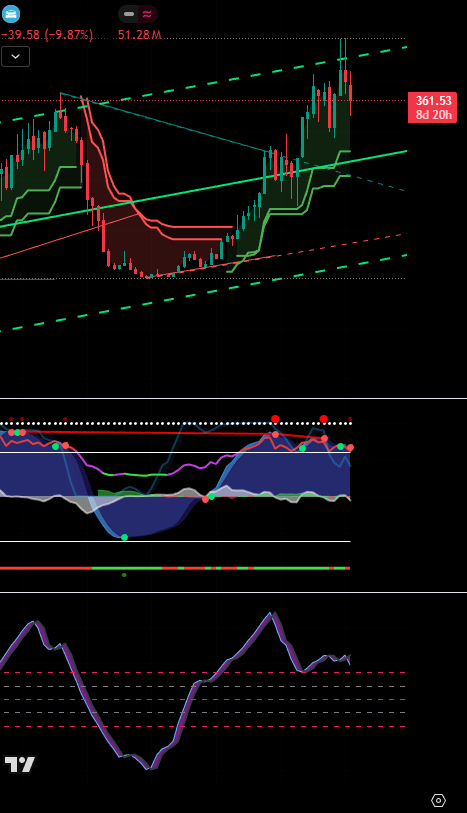Click the gray dash status badge
This screenshot has height=813, width=467.
[x=130, y=14]
